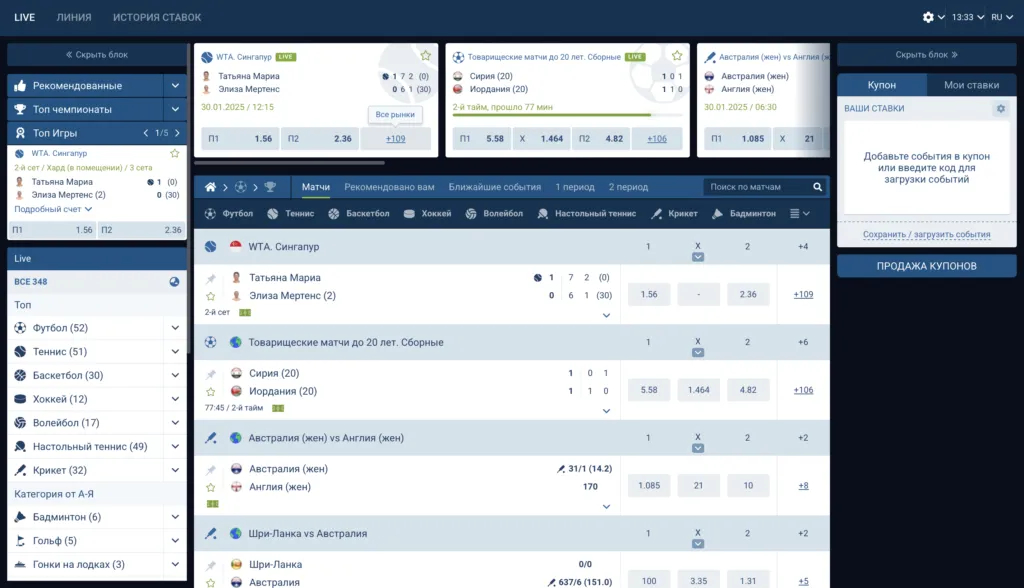Click the ПРОДАЖА КУПОНОВ button
Screen dimensions: 1024x588
click(926, 266)
